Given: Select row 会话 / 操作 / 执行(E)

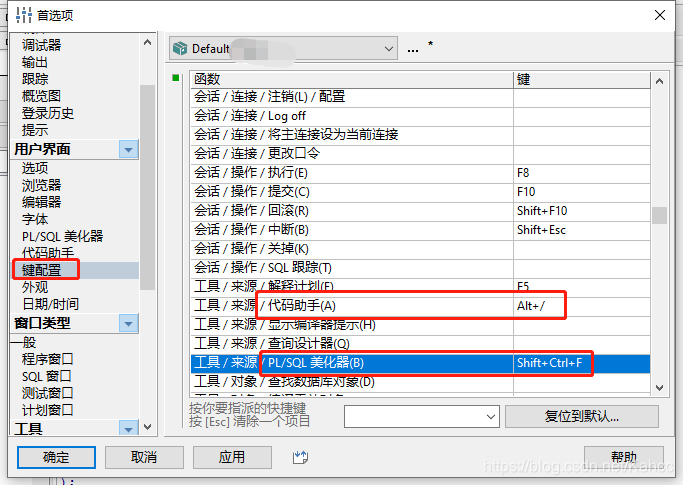Looking at the screenshot, I should tap(420, 173).
